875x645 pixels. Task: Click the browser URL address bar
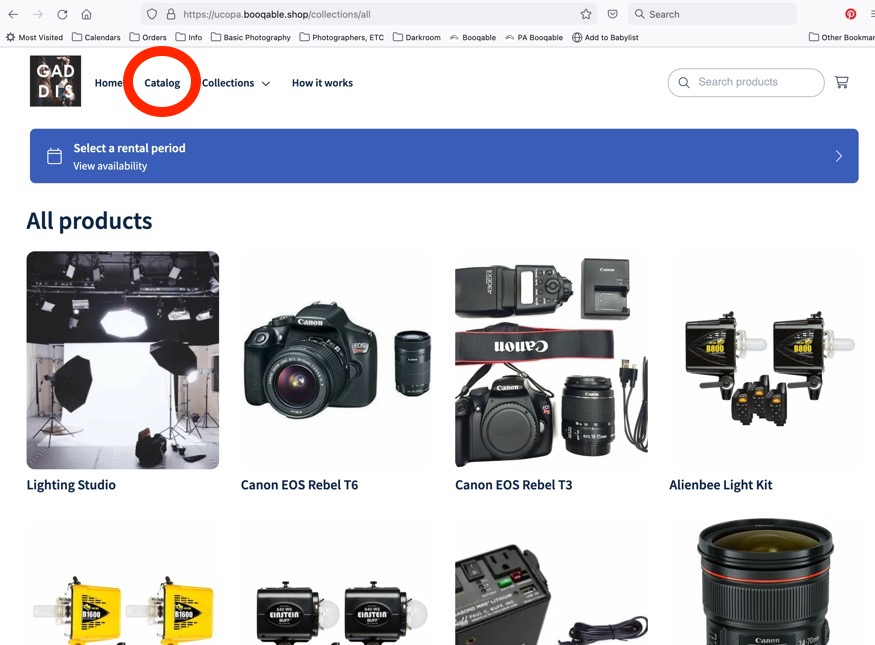(368, 15)
